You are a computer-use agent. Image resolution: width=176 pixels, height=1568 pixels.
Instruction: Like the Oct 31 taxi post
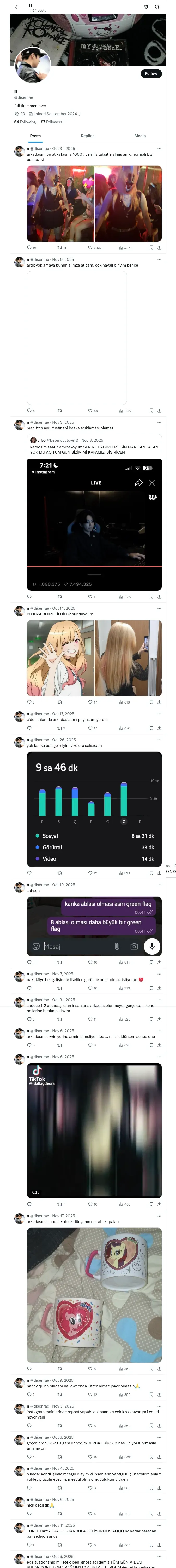tap(95, 248)
